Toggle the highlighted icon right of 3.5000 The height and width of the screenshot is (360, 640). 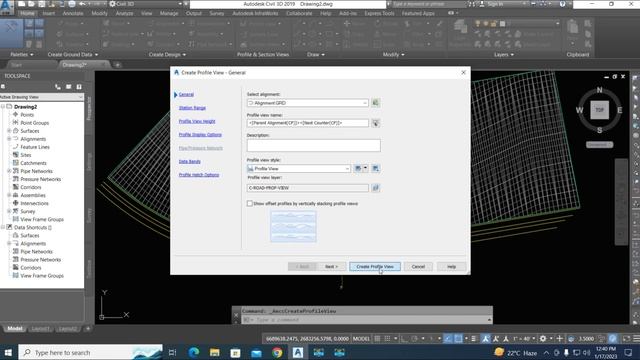click(x=613, y=338)
